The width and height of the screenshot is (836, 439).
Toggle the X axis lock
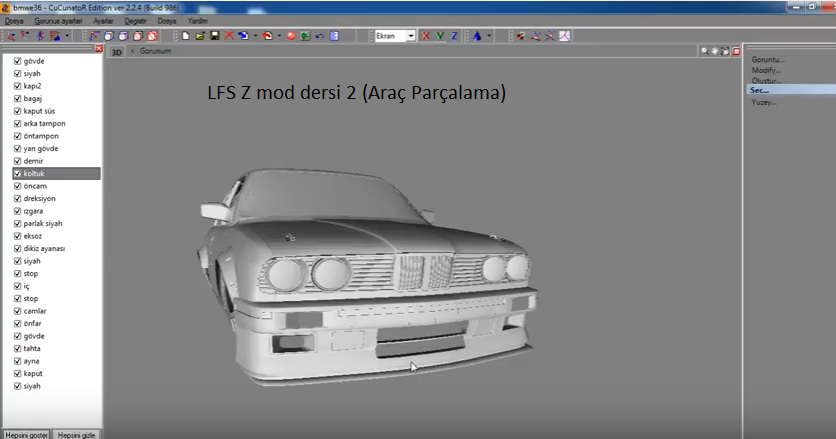pos(425,36)
